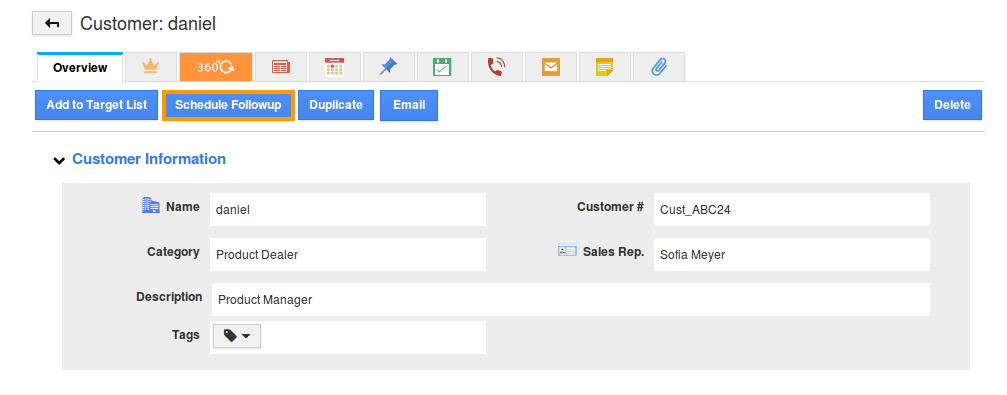Click the 'Description' field label
The image size is (1007, 395).
pyautogui.click(x=169, y=297)
